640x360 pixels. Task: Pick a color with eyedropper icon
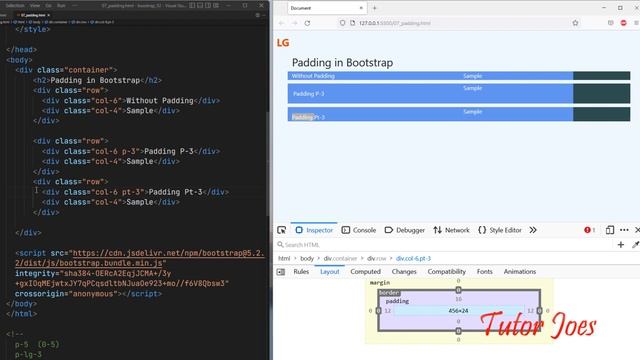pos(635,245)
